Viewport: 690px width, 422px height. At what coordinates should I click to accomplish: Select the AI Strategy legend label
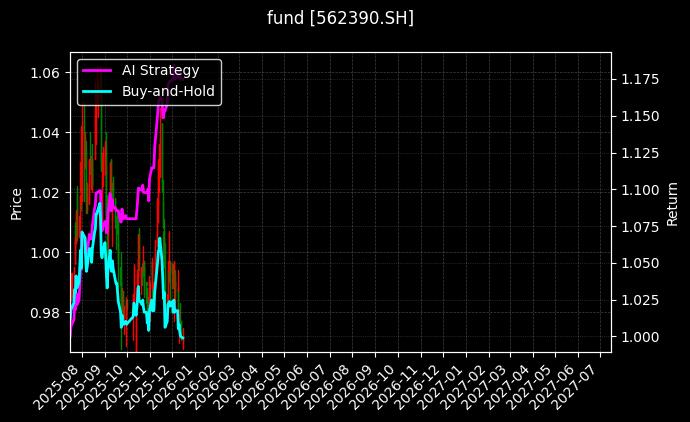[x=160, y=70]
